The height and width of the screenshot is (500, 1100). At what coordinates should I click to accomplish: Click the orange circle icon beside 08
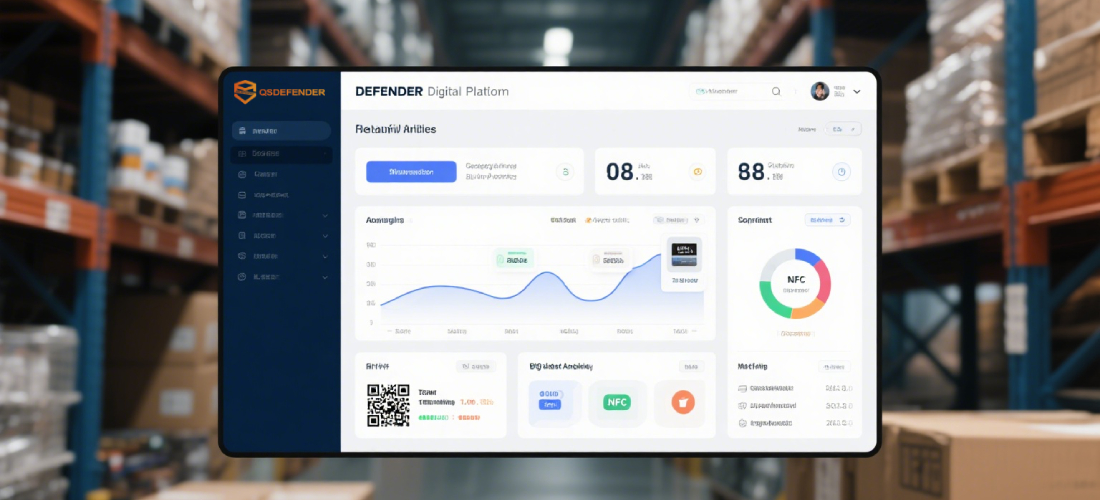click(x=697, y=172)
